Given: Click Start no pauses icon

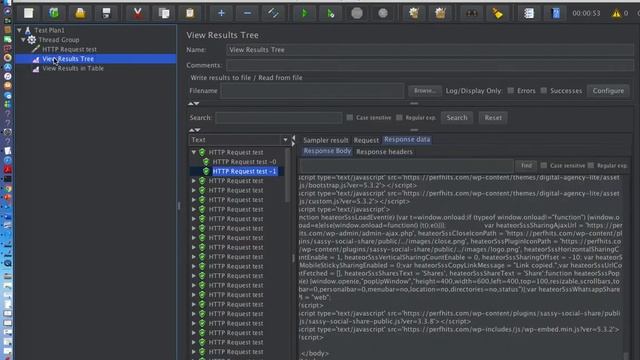Looking at the screenshot, I should pos(331,13).
